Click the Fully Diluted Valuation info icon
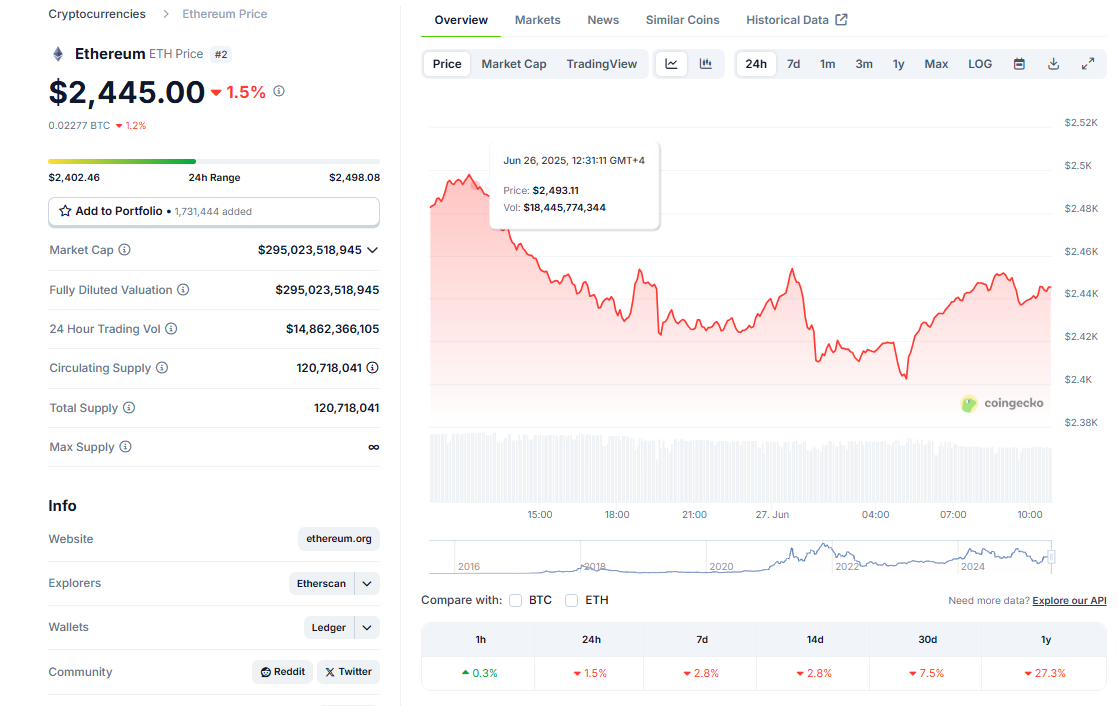 [x=183, y=290]
